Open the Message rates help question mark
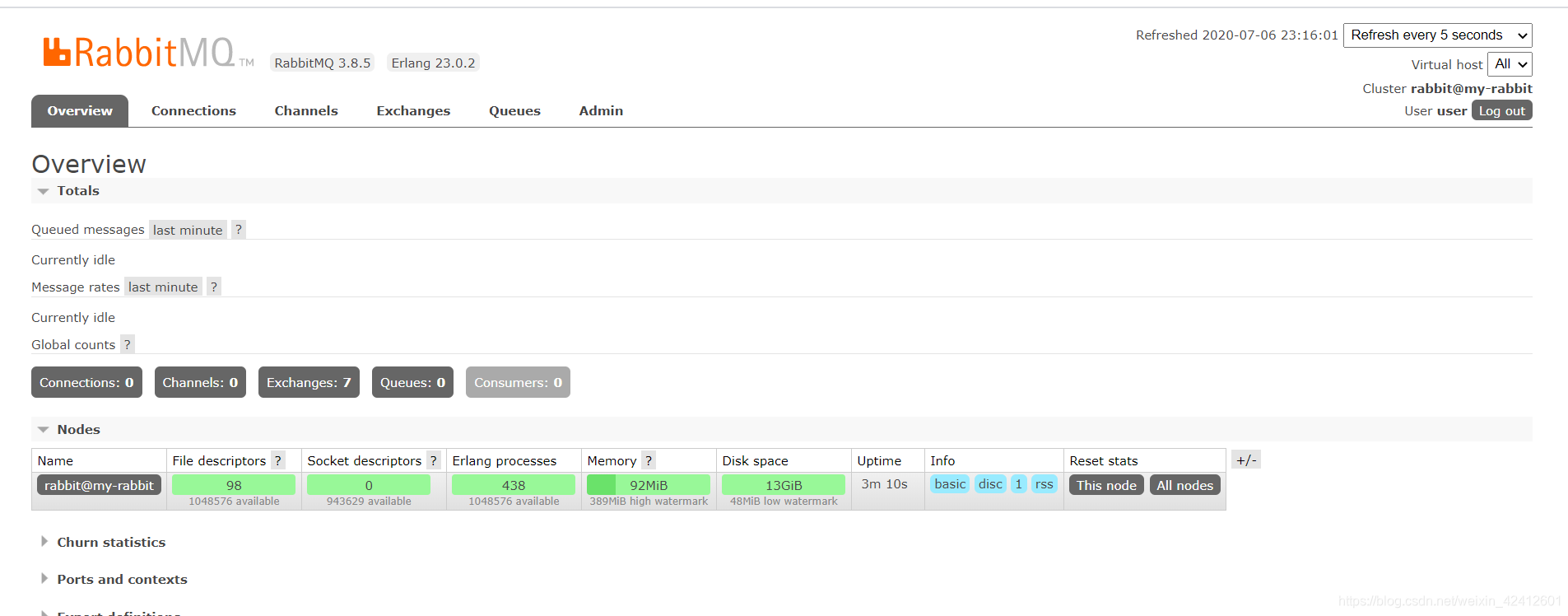Image resolution: width=1568 pixels, height=616 pixels. tap(214, 287)
